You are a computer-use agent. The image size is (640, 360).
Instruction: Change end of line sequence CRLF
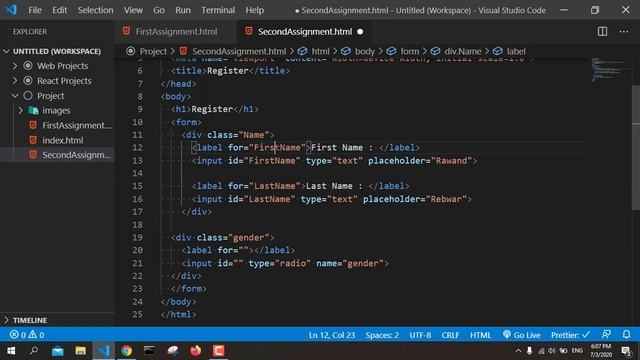[x=450, y=335]
